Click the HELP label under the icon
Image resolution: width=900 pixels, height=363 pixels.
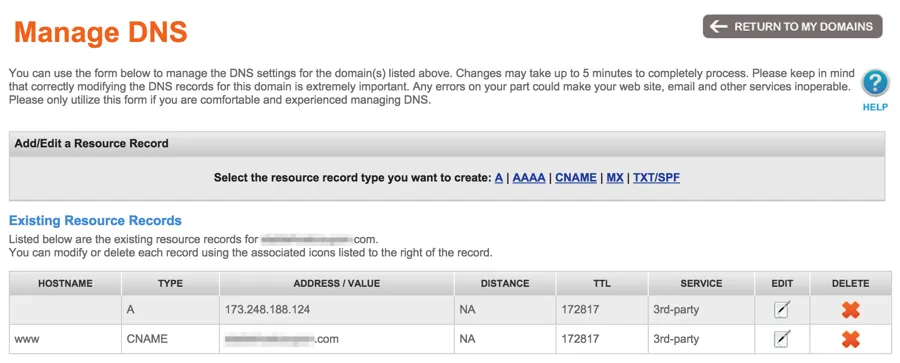point(875,107)
